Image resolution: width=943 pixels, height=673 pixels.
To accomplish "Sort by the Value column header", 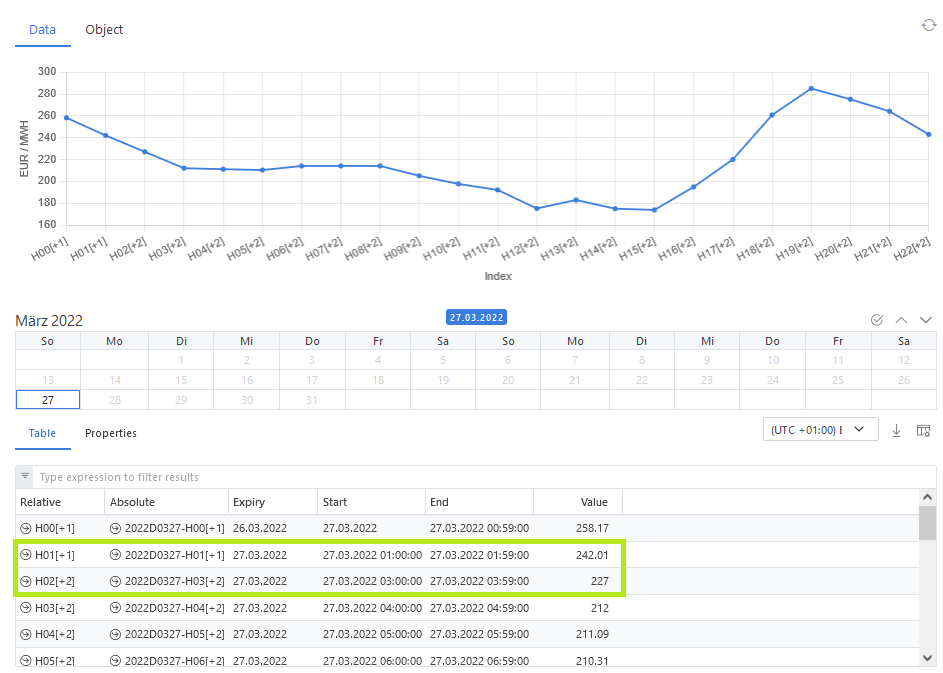I will 594,502.
